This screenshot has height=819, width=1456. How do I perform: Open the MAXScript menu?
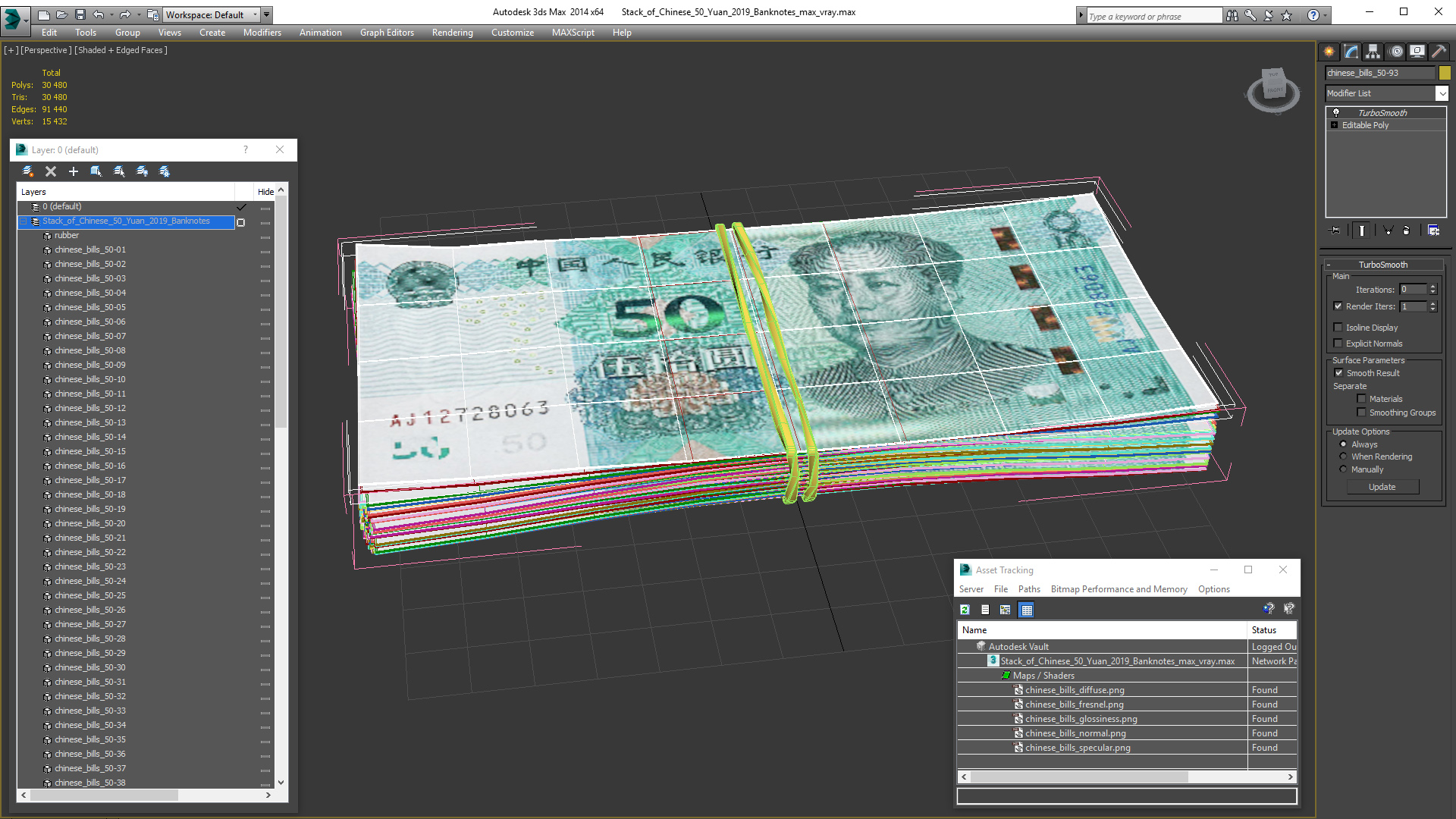[573, 33]
